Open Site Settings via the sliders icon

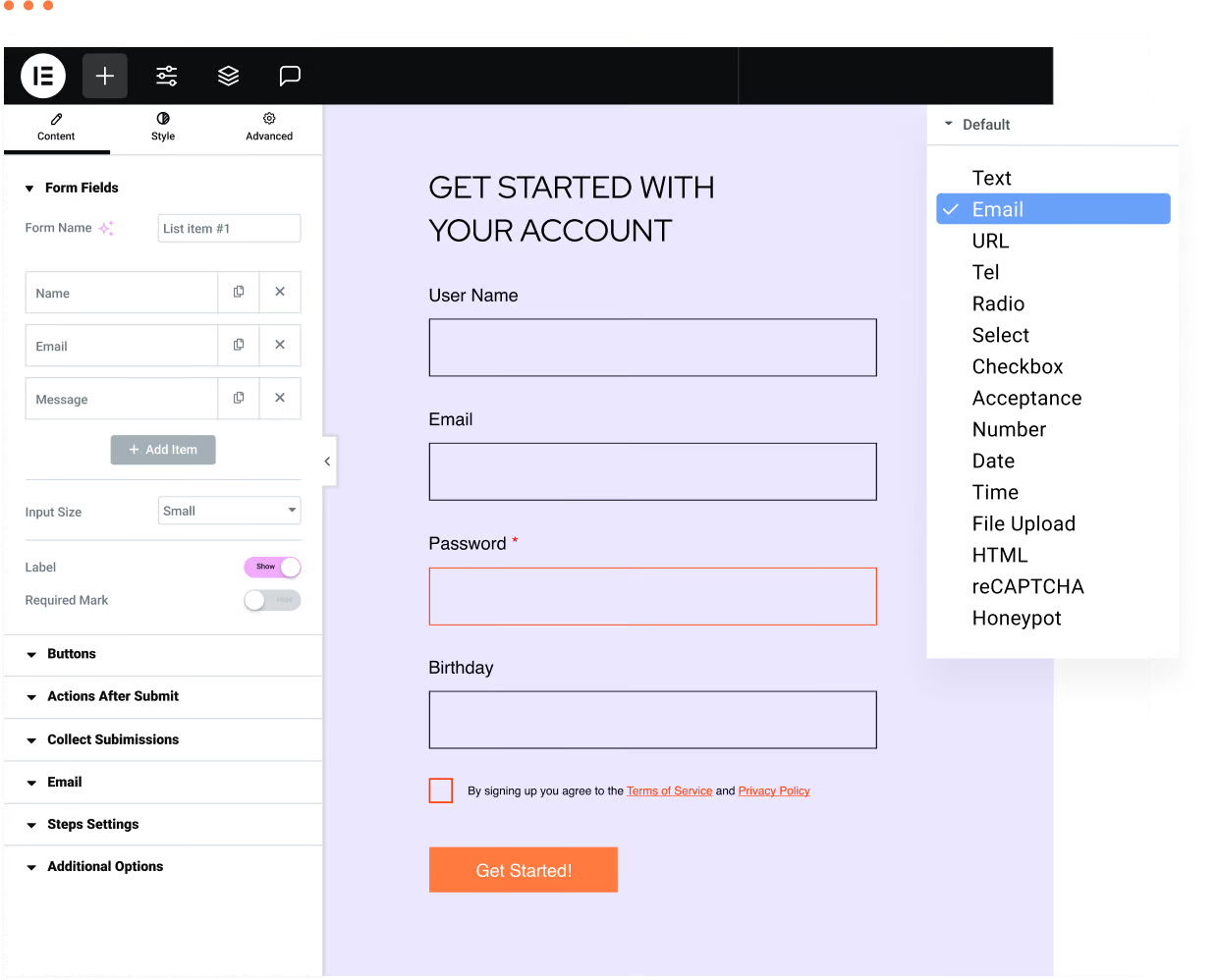[x=166, y=76]
